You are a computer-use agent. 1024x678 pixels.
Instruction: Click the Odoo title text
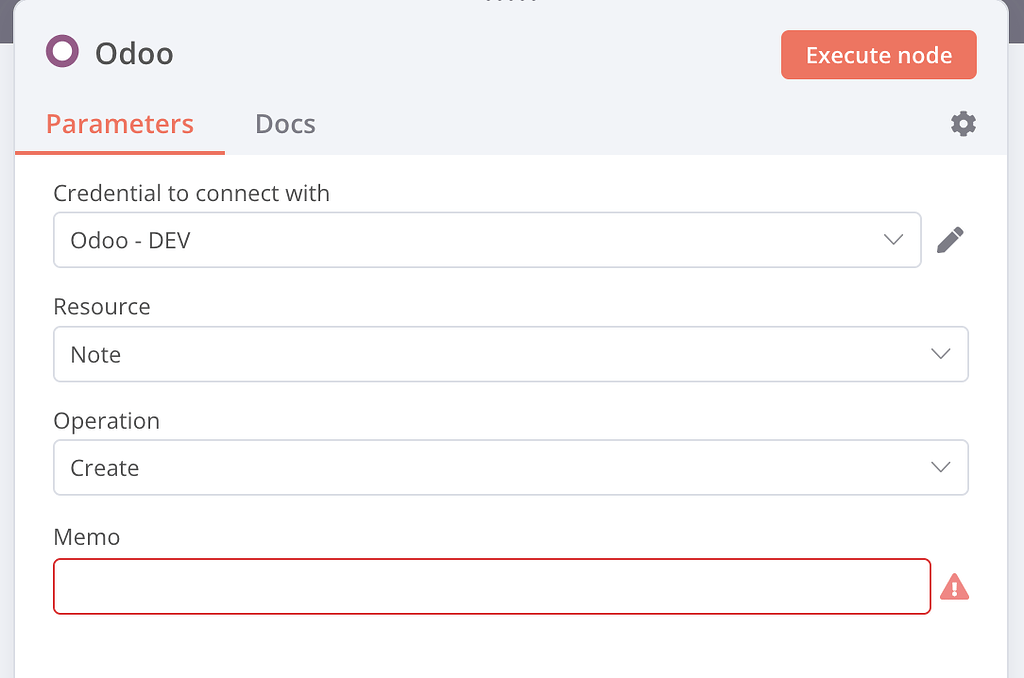(133, 52)
